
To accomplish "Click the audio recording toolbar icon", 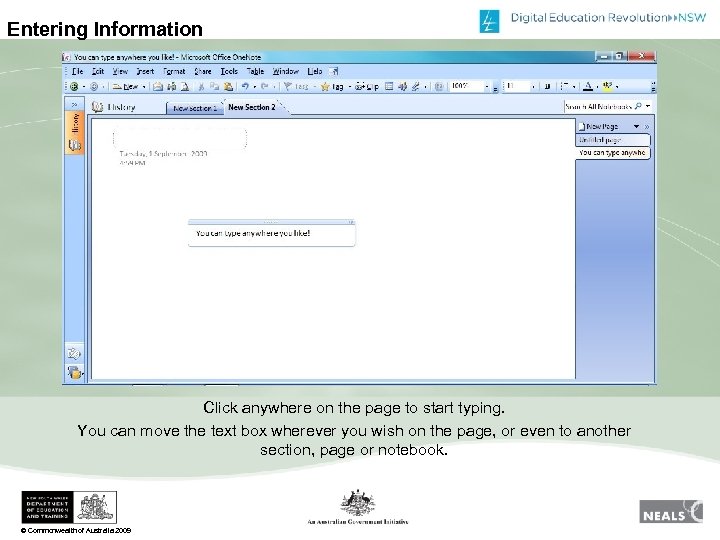I will [403, 86].
